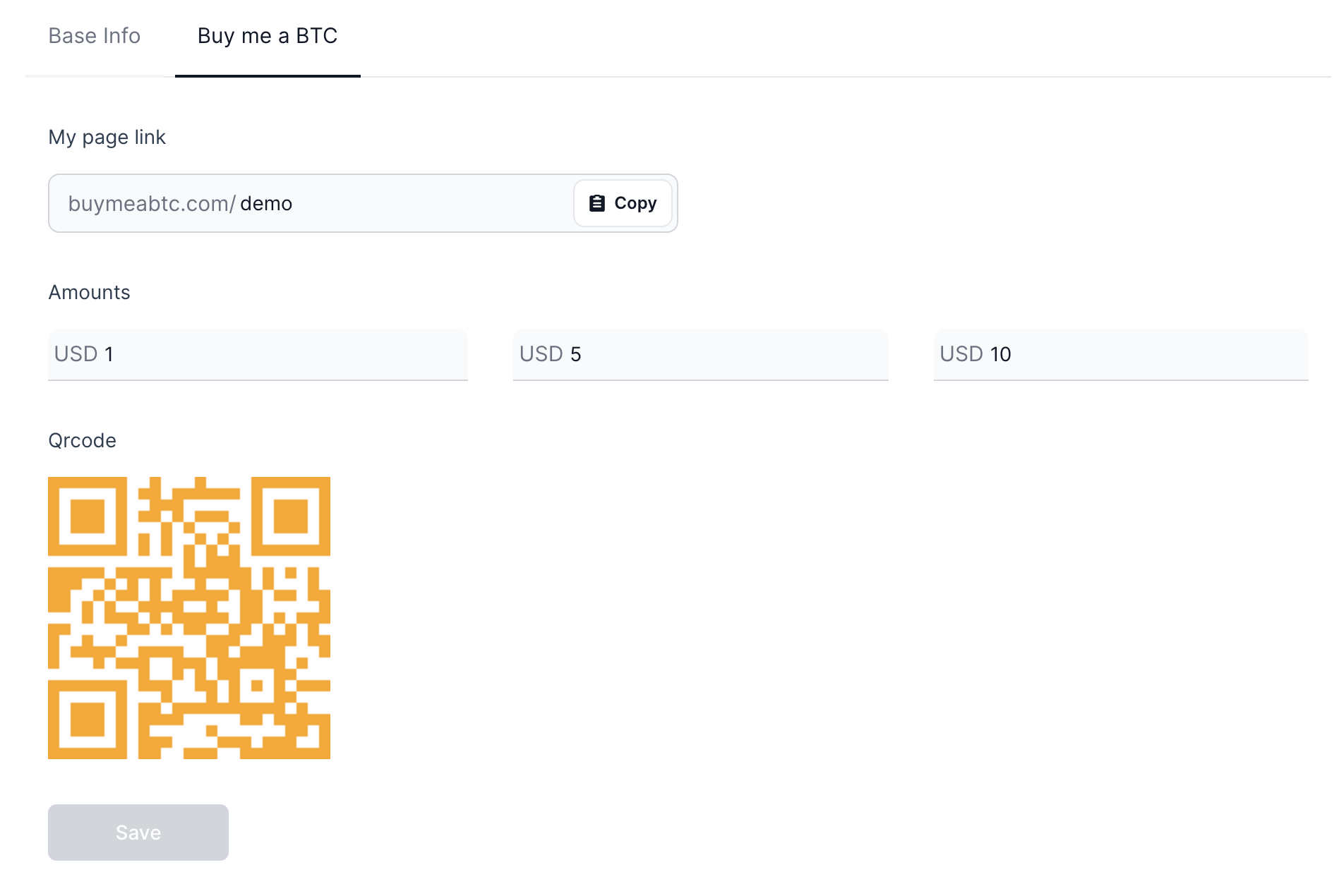
Task: Click the Copy button for page link
Action: [x=623, y=203]
